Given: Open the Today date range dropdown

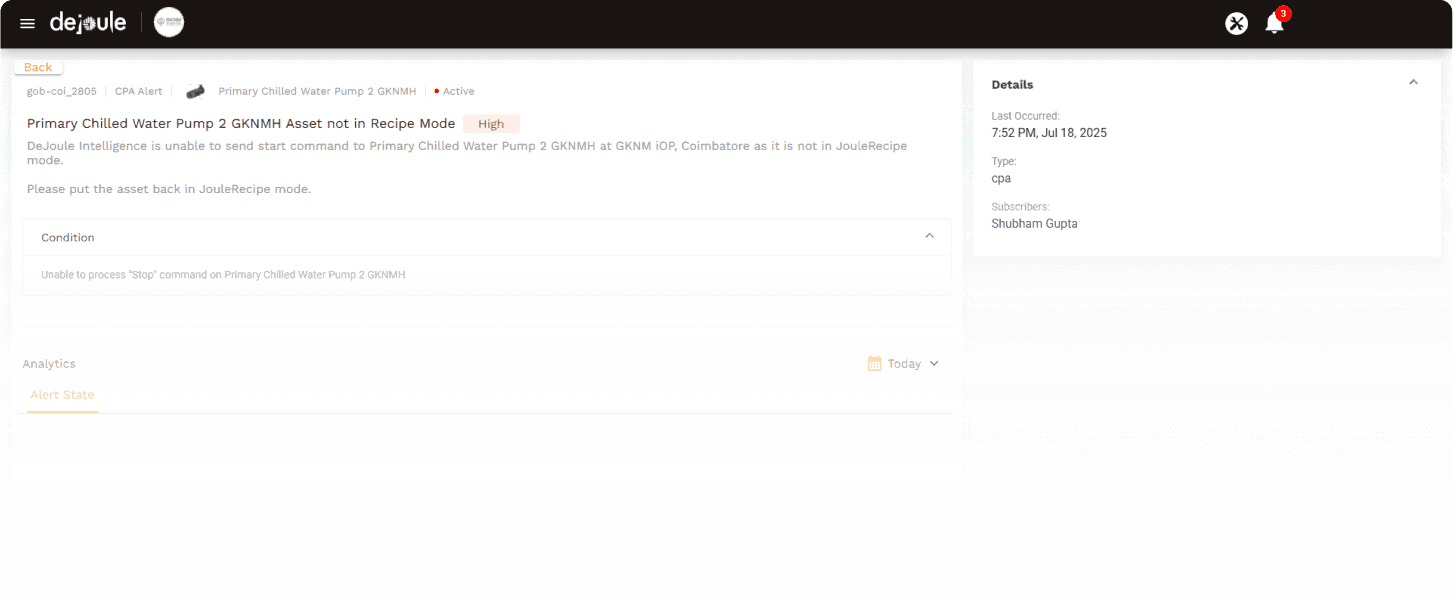Looking at the screenshot, I should click(904, 364).
